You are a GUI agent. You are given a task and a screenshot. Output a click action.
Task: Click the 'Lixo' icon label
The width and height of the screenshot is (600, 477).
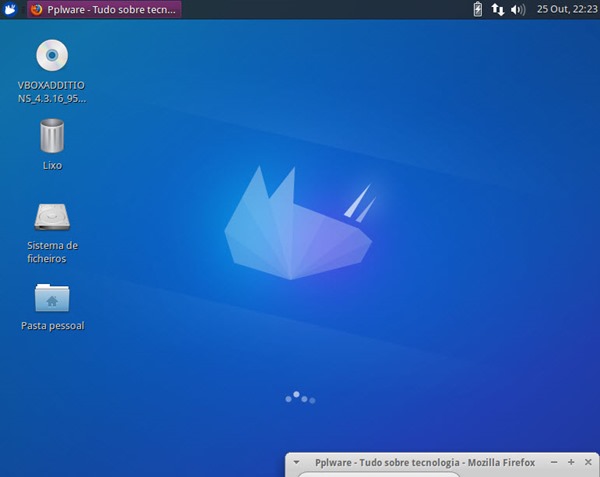click(52, 166)
